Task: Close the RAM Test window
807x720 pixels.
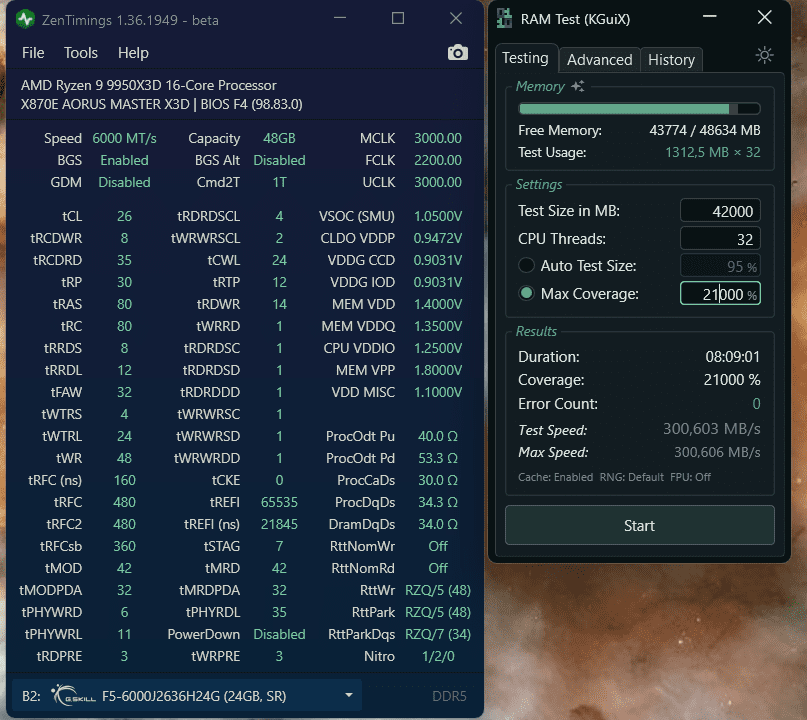Action: click(x=764, y=17)
